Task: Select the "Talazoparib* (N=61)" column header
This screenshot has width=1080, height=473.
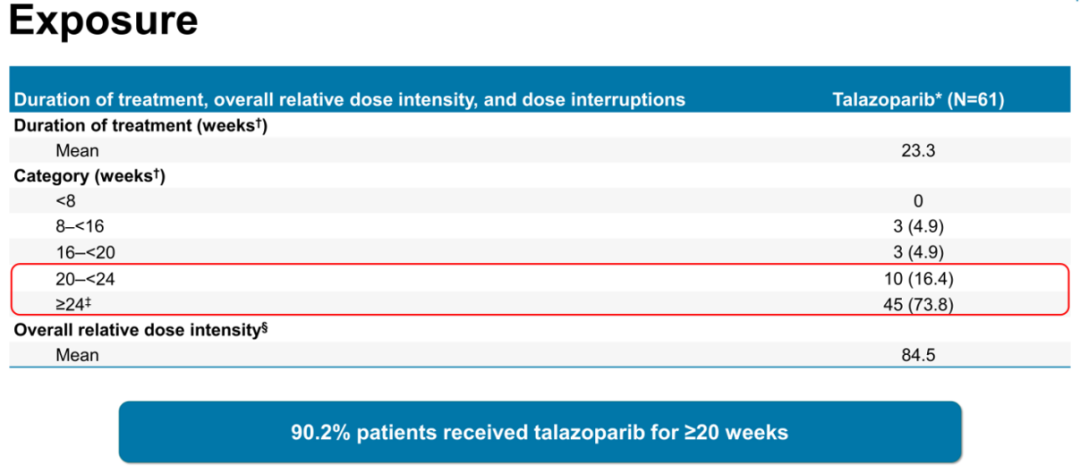Action: [x=917, y=100]
